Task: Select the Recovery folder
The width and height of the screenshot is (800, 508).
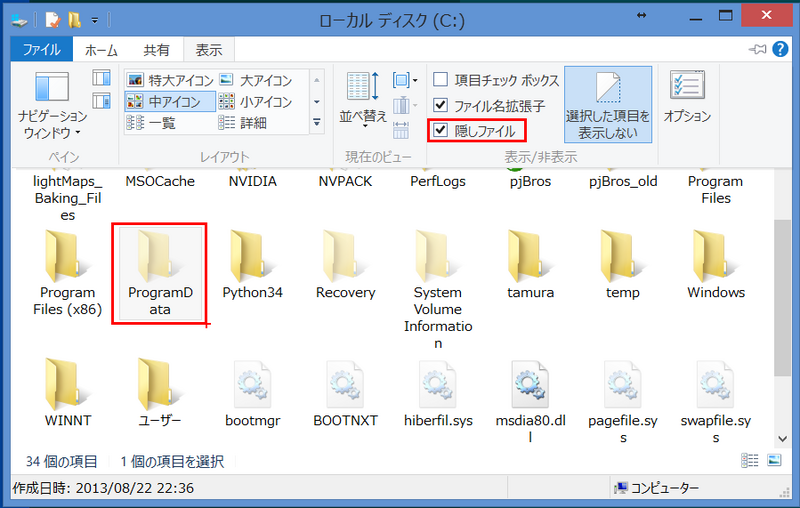Action: (345, 265)
